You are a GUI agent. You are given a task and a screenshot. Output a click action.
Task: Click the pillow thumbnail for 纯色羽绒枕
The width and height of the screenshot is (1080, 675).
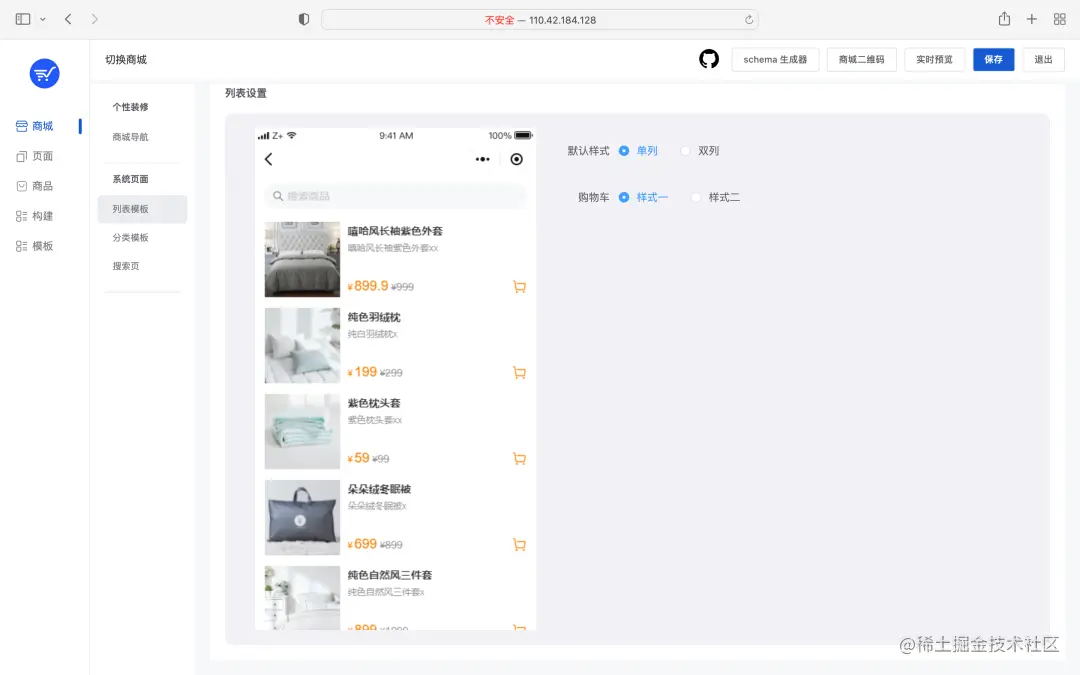[302, 346]
